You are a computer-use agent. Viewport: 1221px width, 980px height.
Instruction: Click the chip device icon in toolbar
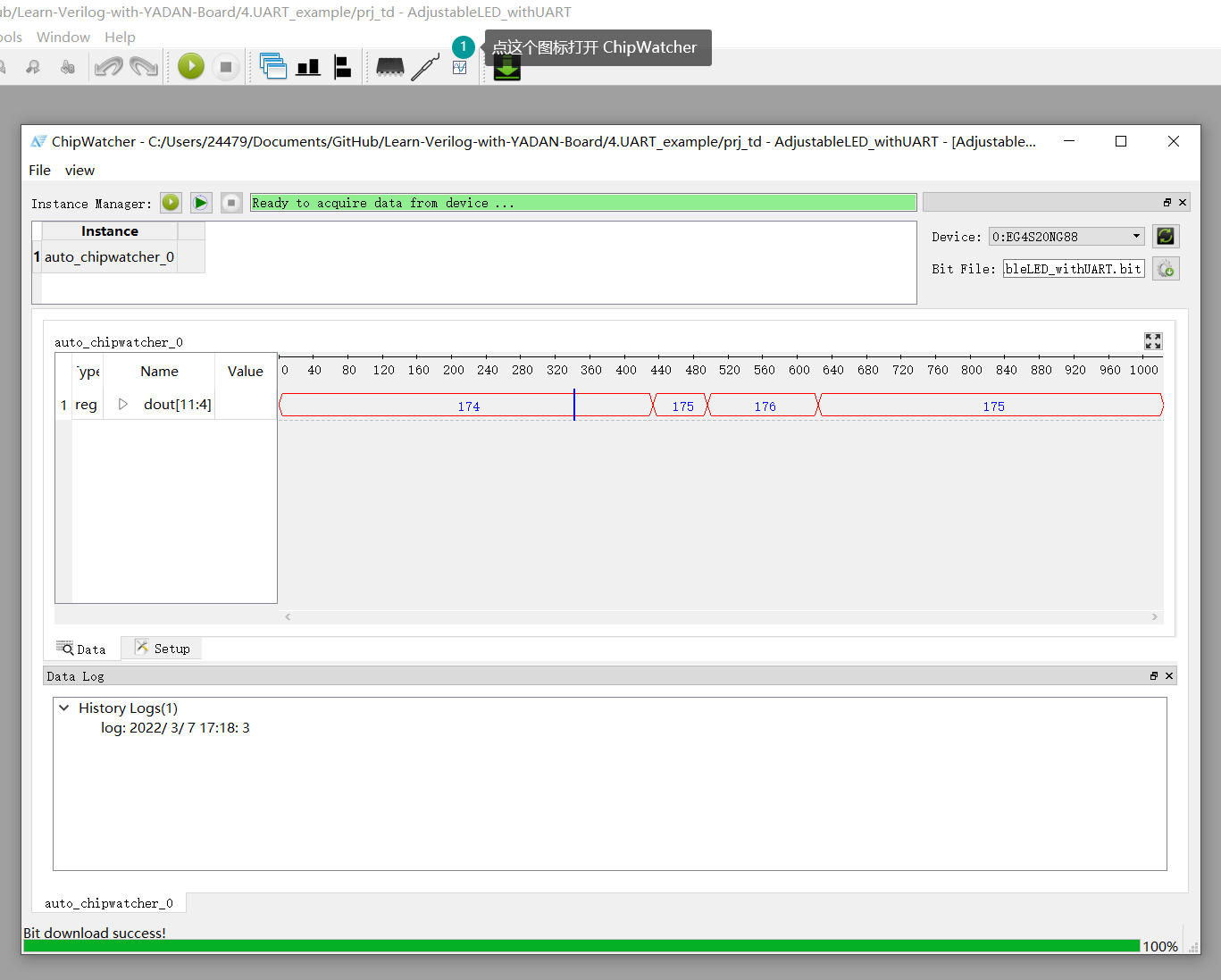(390, 67)
